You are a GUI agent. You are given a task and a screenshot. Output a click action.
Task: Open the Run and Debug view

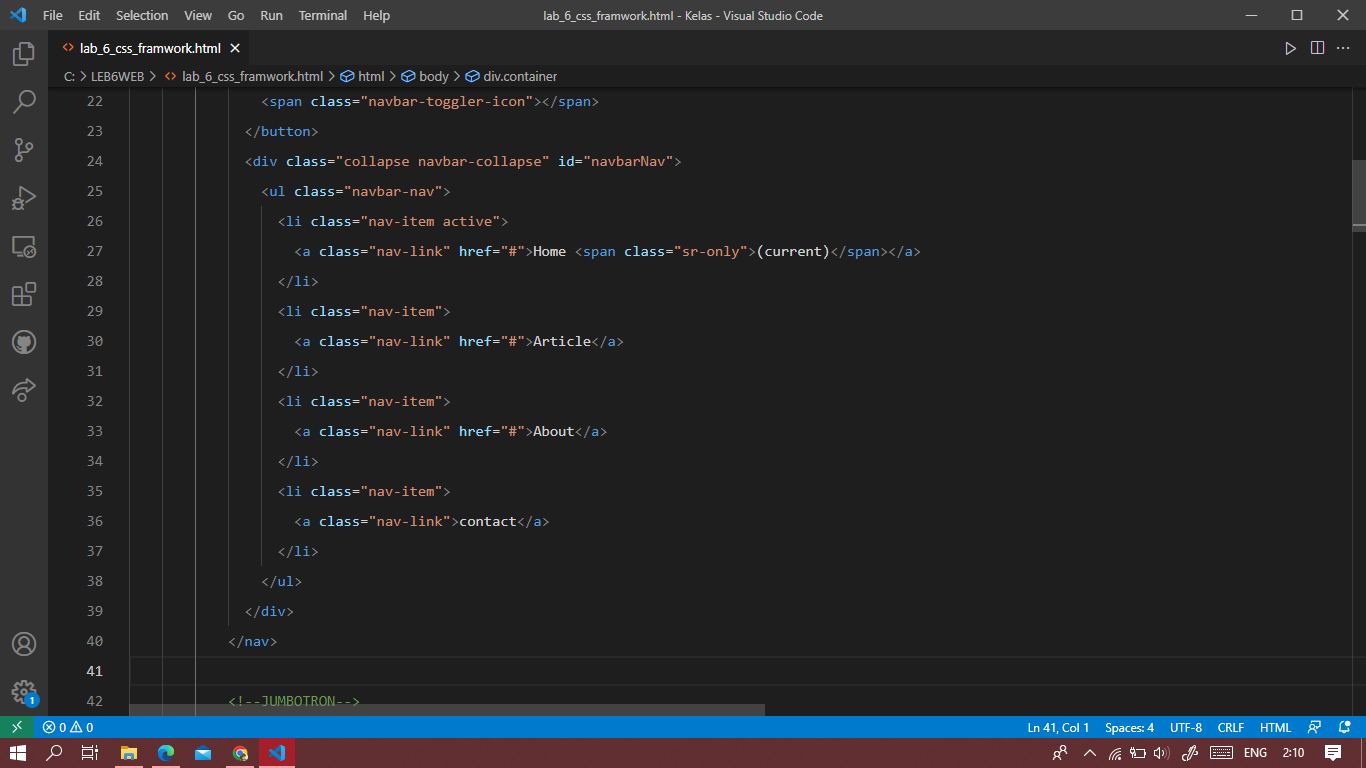(x=23, y=198)
